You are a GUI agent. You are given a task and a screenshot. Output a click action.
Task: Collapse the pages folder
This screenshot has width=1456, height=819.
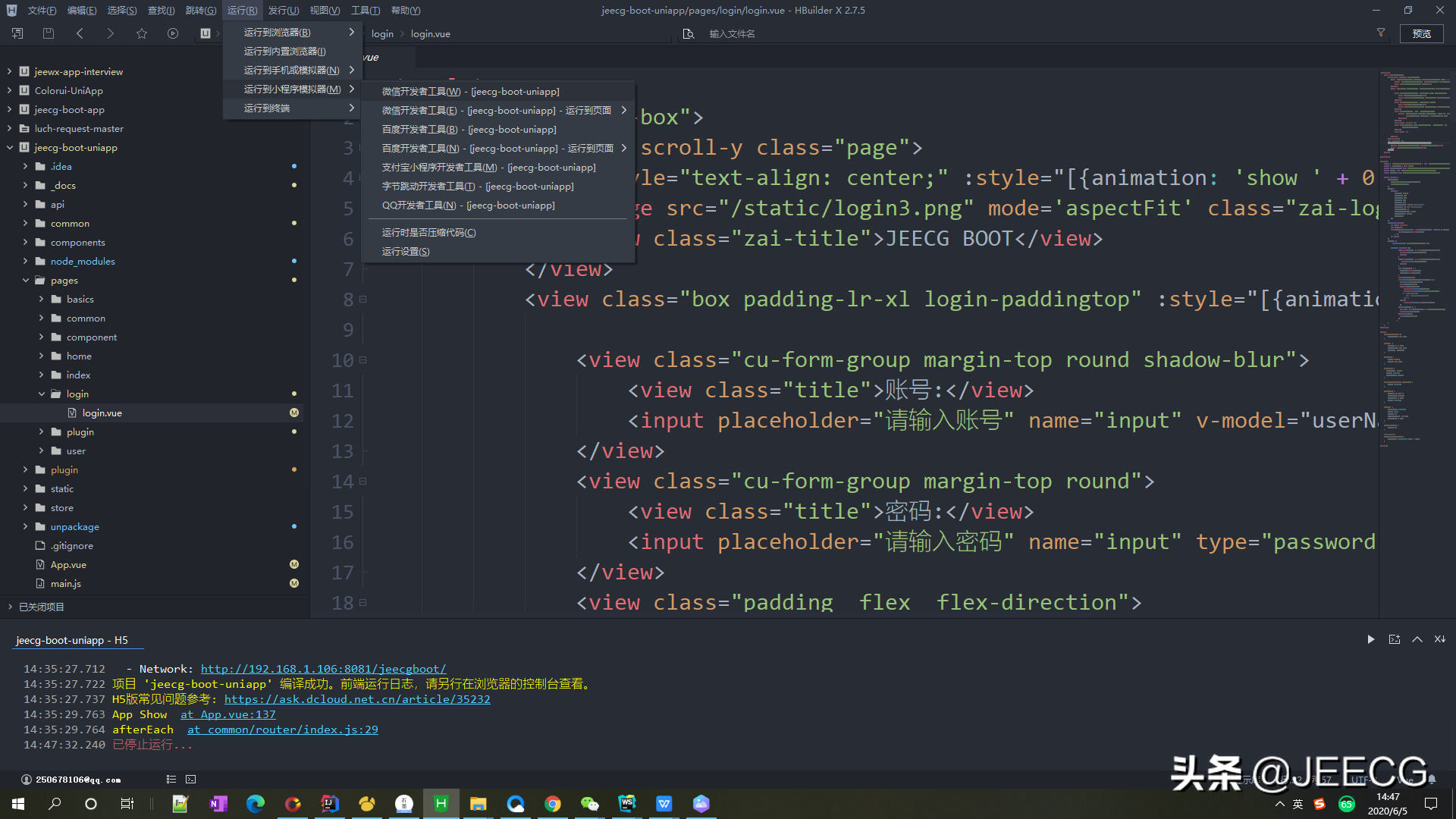(25, 280)
